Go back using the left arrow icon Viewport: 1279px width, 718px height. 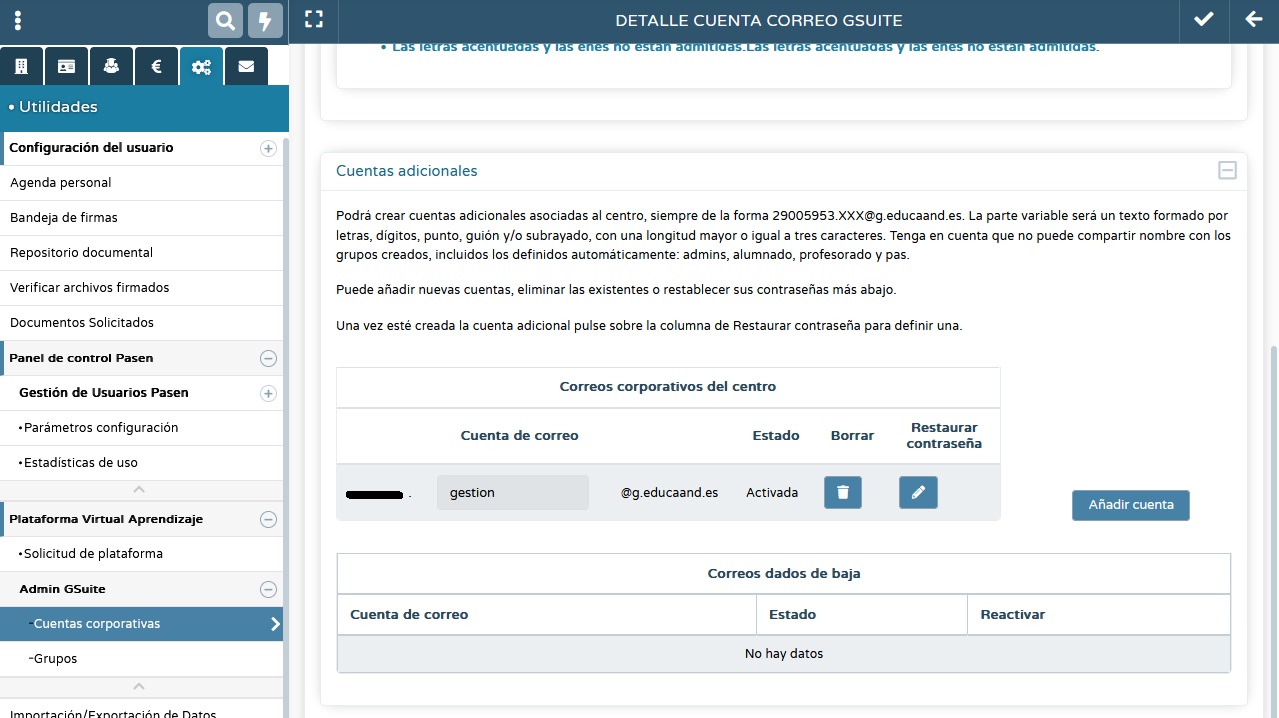click(x=1253, y=19)
